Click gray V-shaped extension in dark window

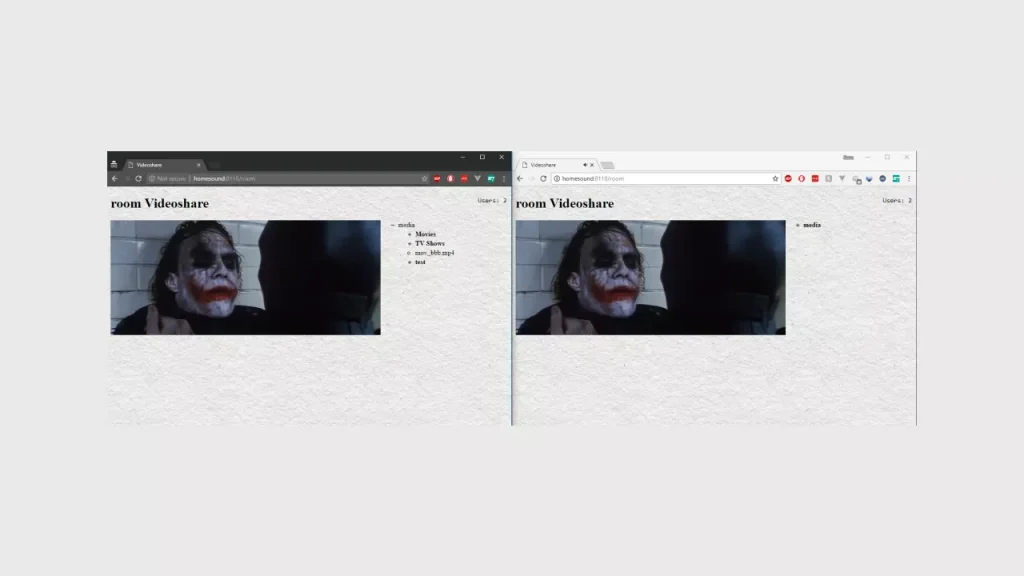(x=477, y=178)
